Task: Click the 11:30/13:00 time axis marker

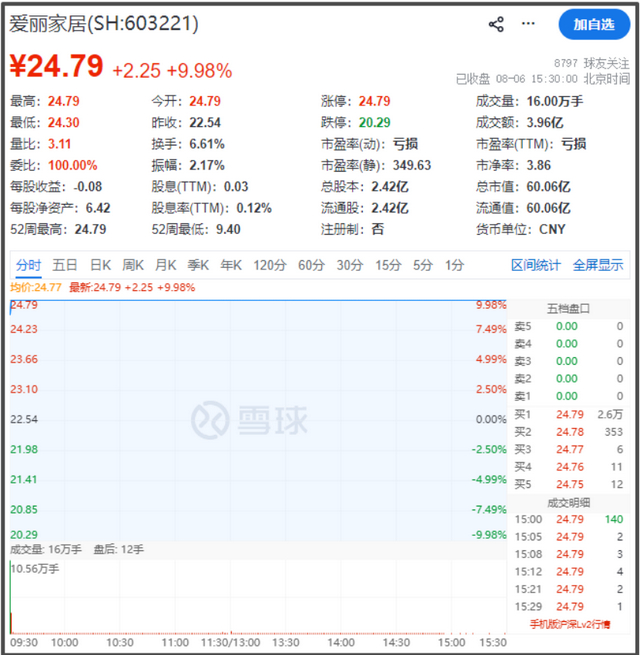Action: (x=231, y=642)
